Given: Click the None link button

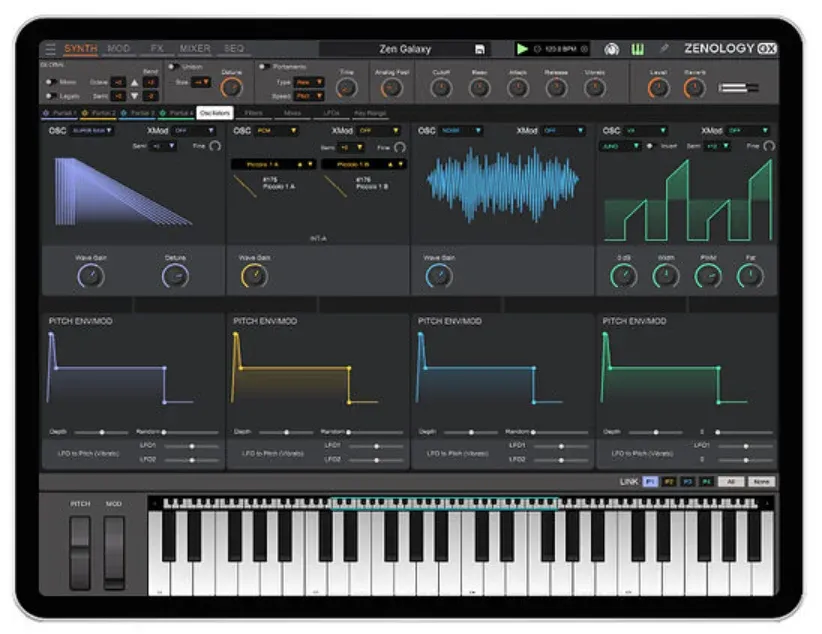Looking at the screenshot, I should [762, 482].
